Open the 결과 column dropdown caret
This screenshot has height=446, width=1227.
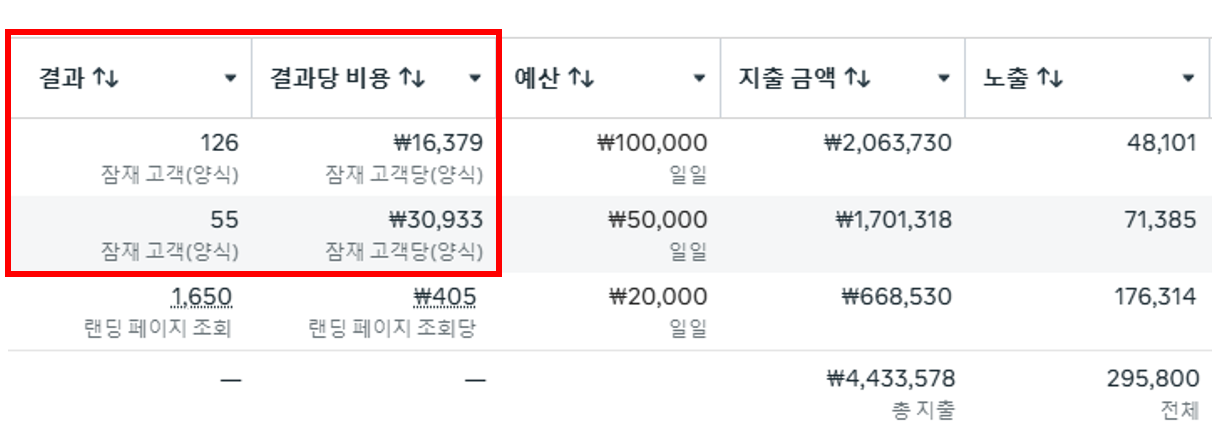tap(231, 78)
